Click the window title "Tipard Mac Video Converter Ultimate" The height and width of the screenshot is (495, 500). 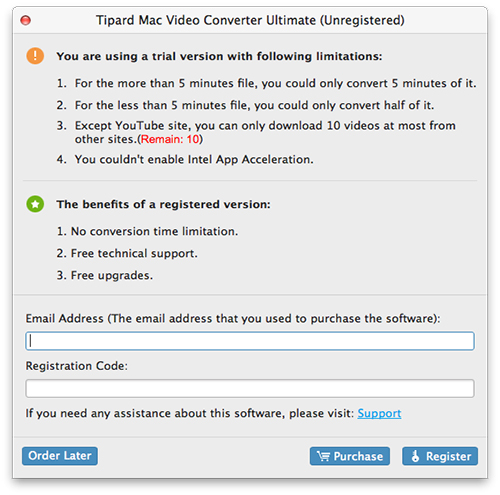206,20
